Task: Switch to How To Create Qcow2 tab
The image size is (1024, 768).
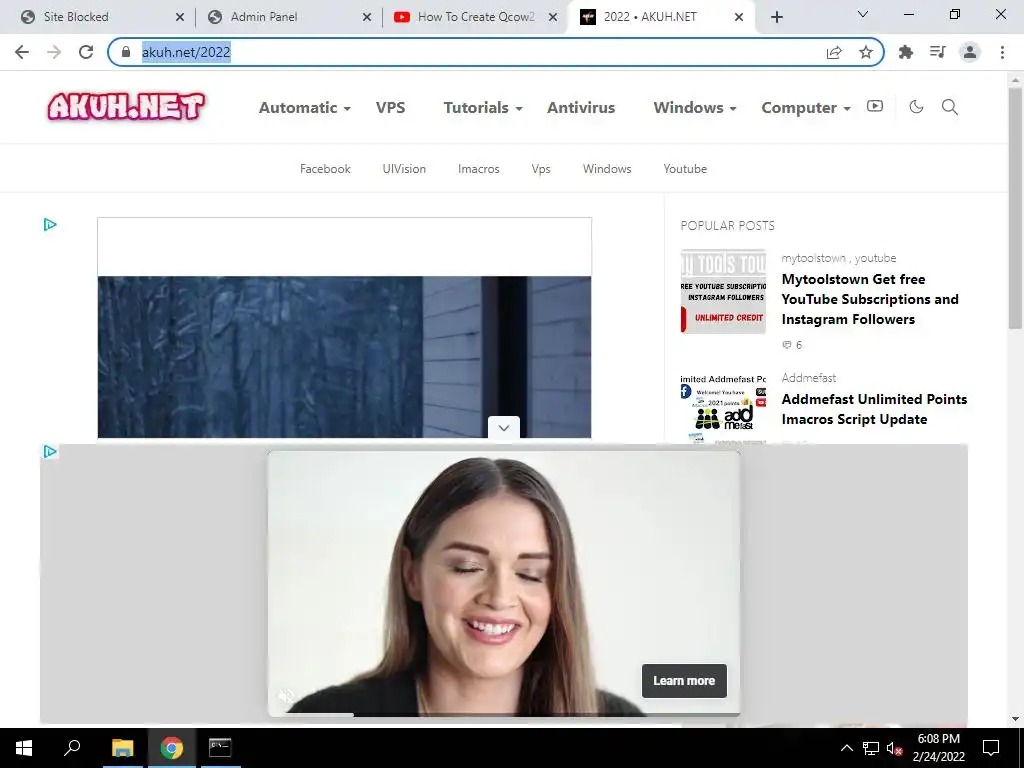Action: click(476, 17)
